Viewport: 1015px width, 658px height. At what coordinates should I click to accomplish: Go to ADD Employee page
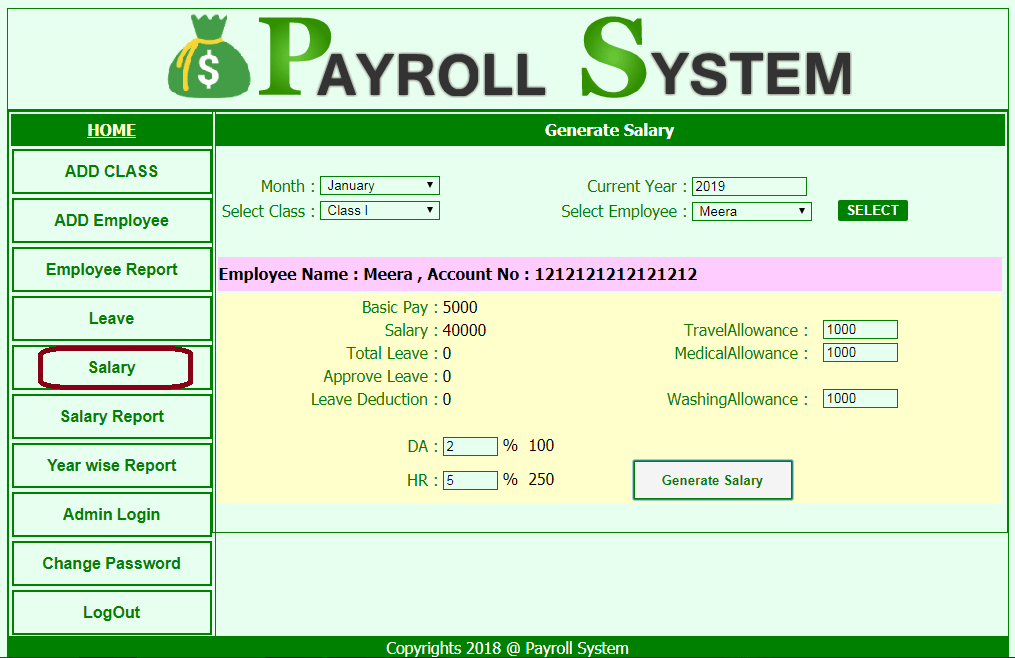click(111, 221)
